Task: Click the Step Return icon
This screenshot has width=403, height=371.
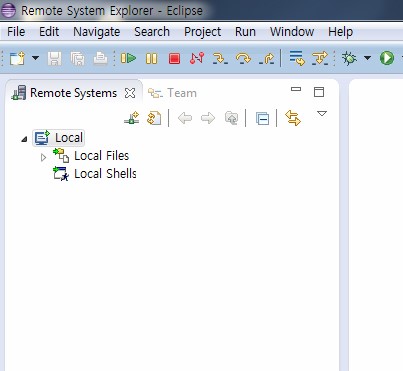Action: click(x=267, y=59)
